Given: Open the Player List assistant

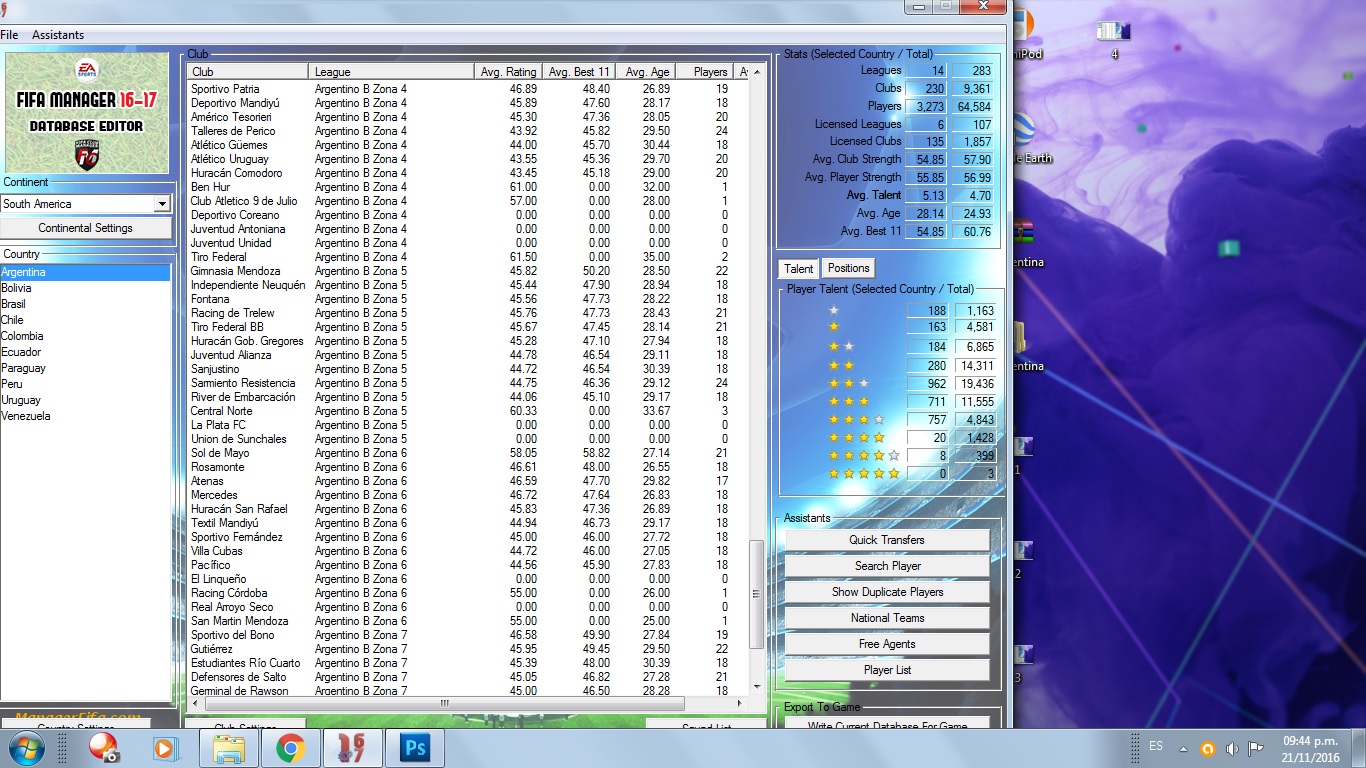Looking at the screenshot, I should [887, 670].
